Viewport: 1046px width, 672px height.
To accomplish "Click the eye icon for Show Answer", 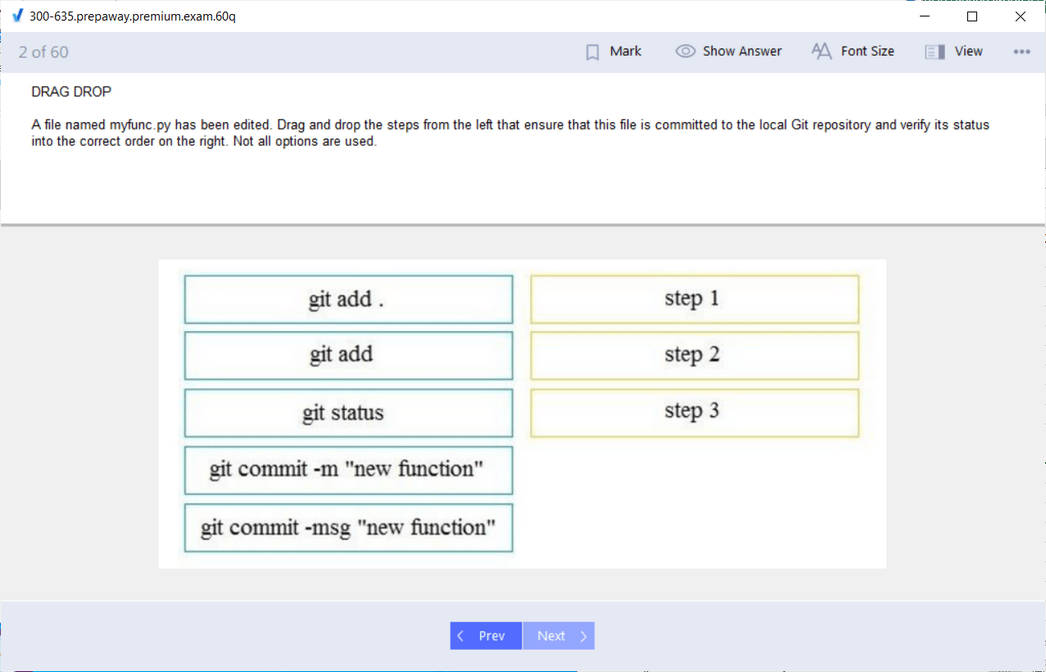I will point(685,51).
